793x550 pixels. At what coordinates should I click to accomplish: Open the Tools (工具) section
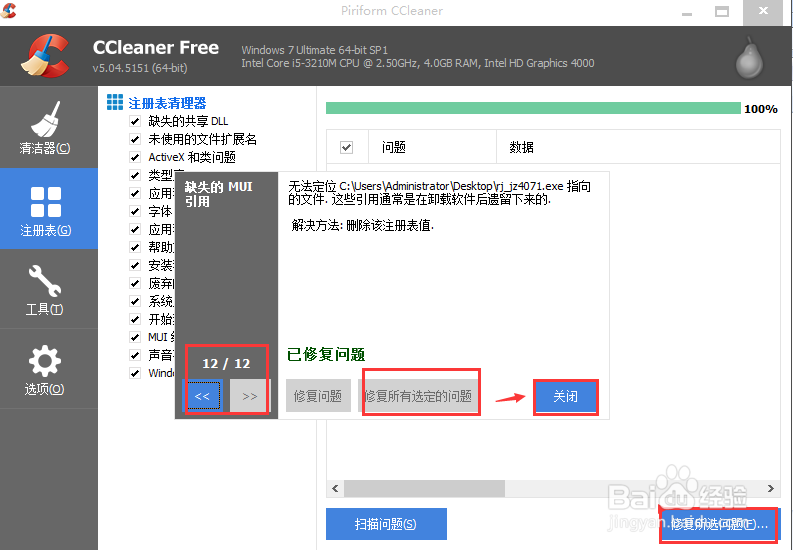(49, 289)
